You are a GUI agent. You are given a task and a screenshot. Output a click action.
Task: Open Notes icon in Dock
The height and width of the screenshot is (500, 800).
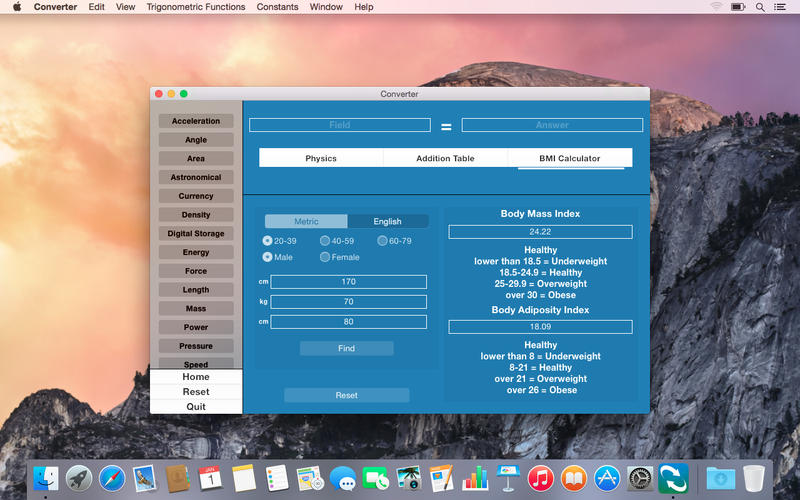[x=243, y=479]
